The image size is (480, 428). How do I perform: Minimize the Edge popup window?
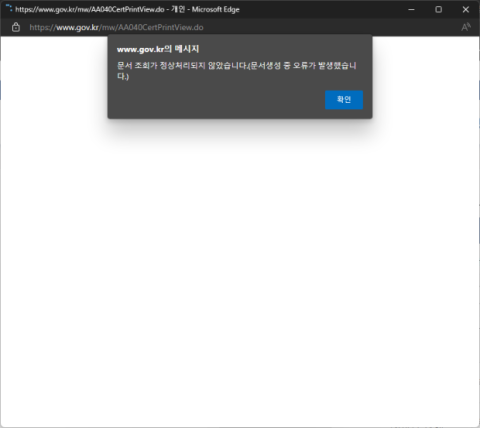click(411, 9)
